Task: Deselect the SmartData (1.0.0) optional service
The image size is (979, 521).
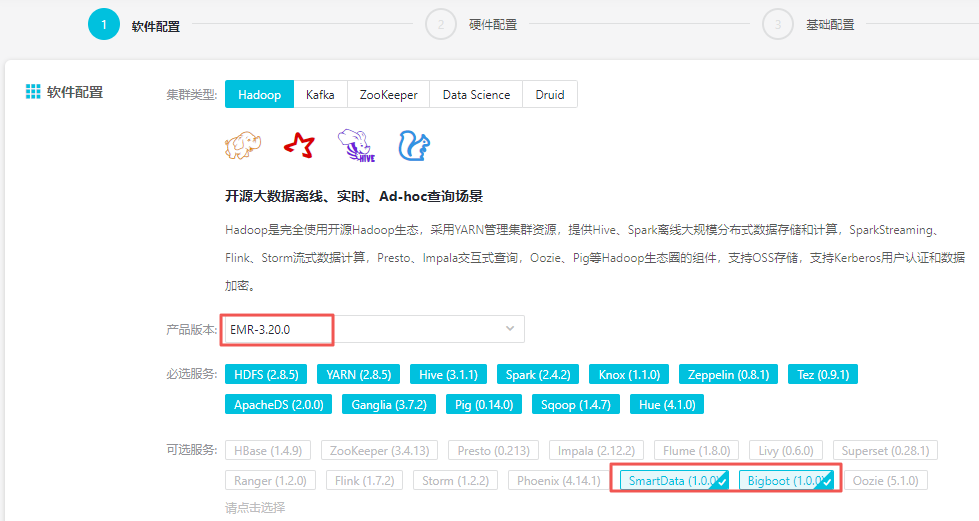Action: (674, 480)
